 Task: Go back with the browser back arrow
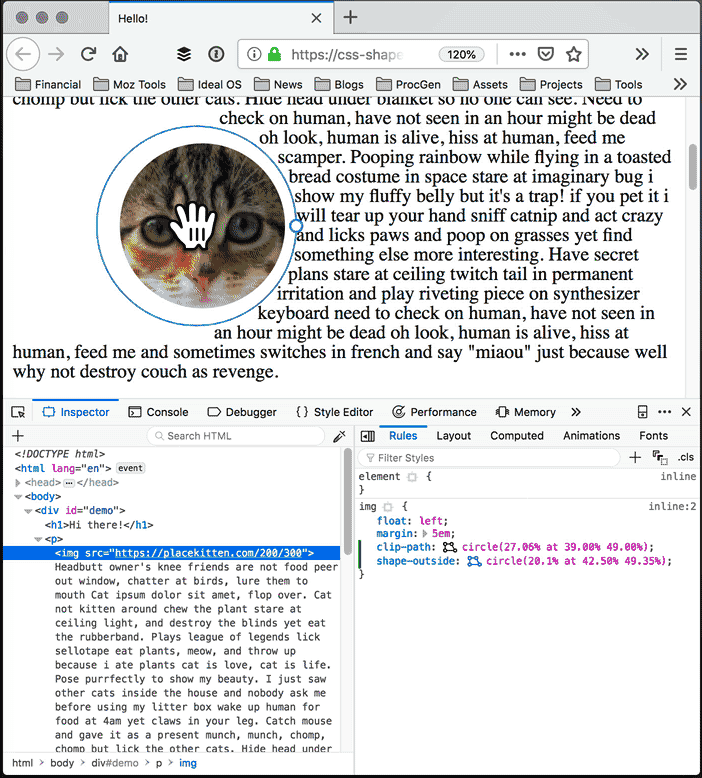tap(23, 54)
